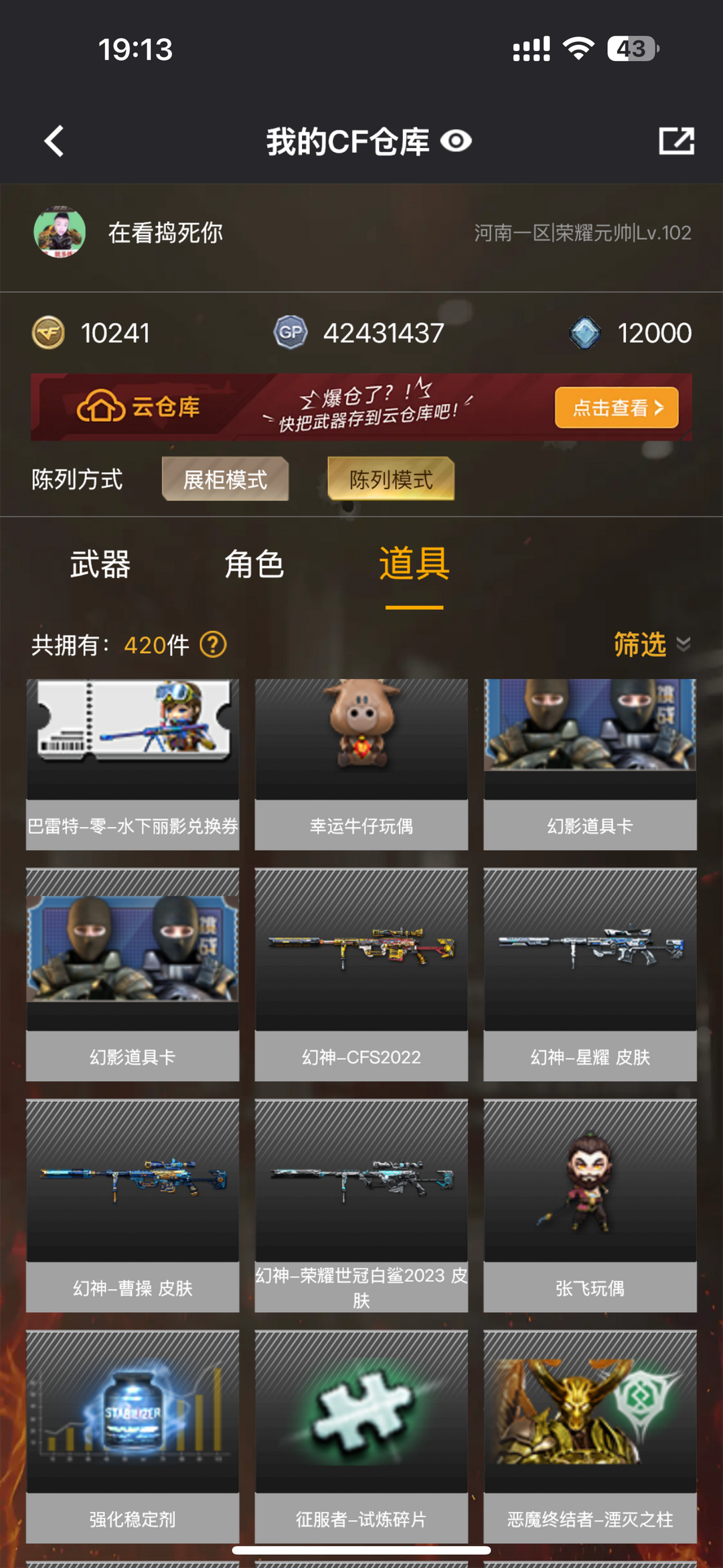The width and height of the screenshot is (723, 1568).
Task: Expand the 筛选 filter dropdown
Action: (x=652, y=644)
